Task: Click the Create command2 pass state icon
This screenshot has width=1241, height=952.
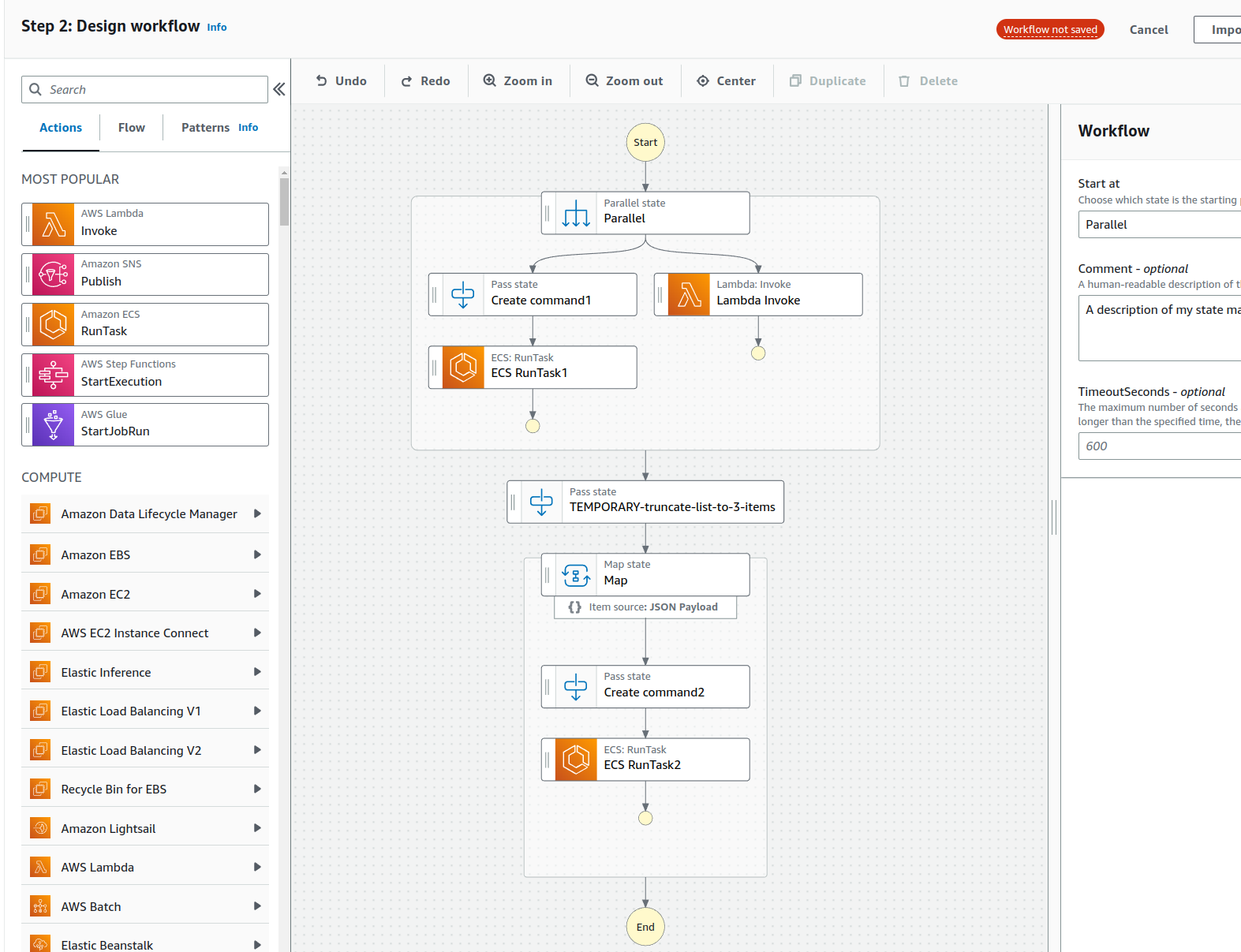Action: tap(576, 687)
